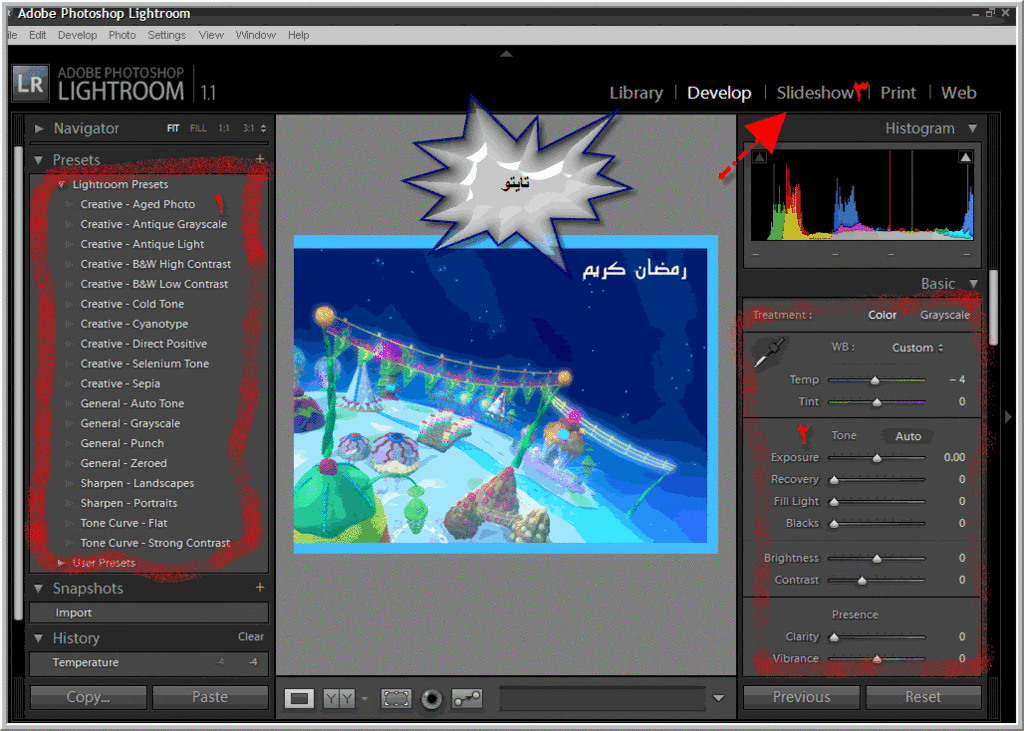
Task: Open toolbar options dropdown arrow
Action: 718,698
